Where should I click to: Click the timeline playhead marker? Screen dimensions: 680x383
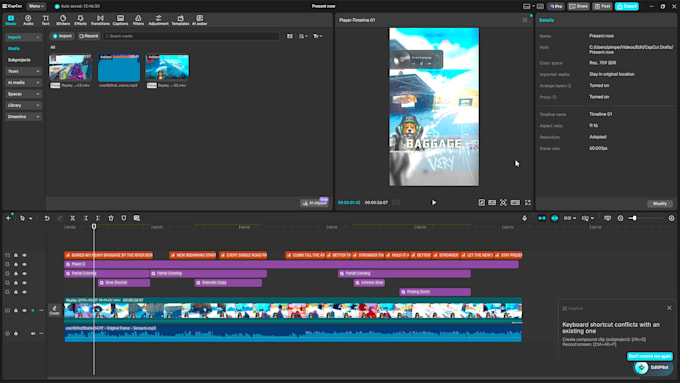pos(94,226)
